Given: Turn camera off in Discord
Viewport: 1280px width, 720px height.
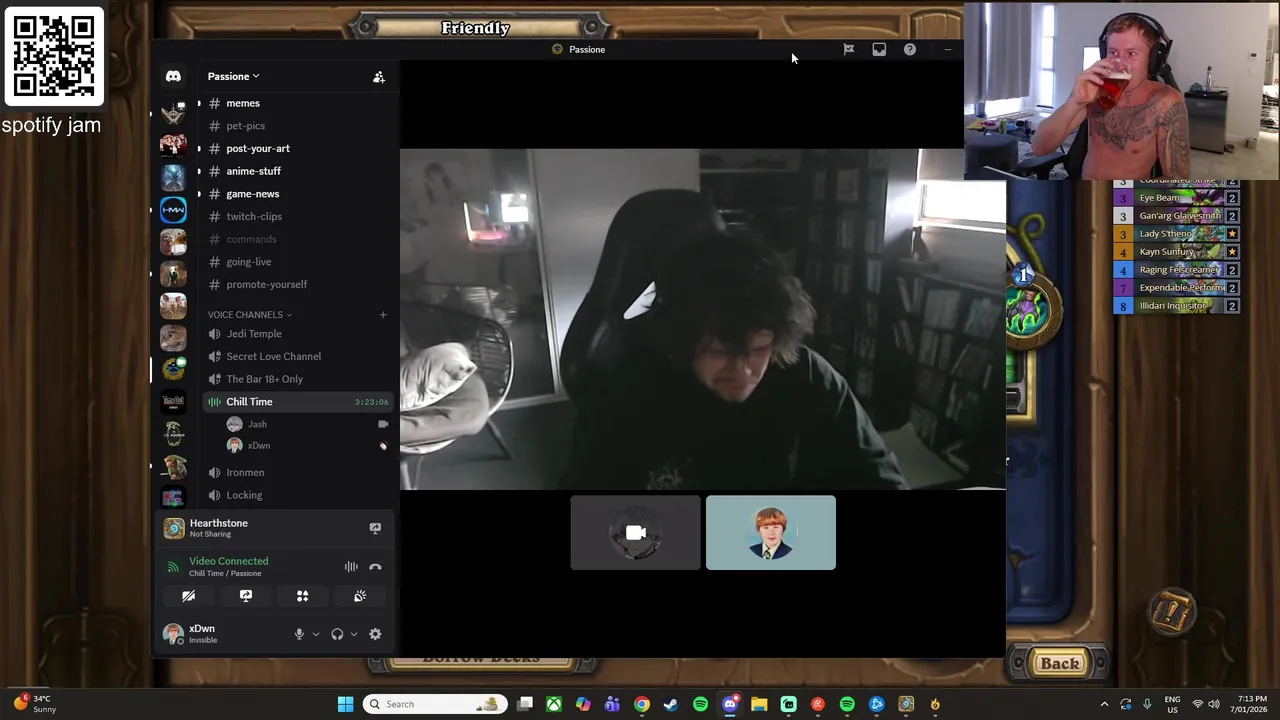Looking at the screenshot, I should 188,596.
